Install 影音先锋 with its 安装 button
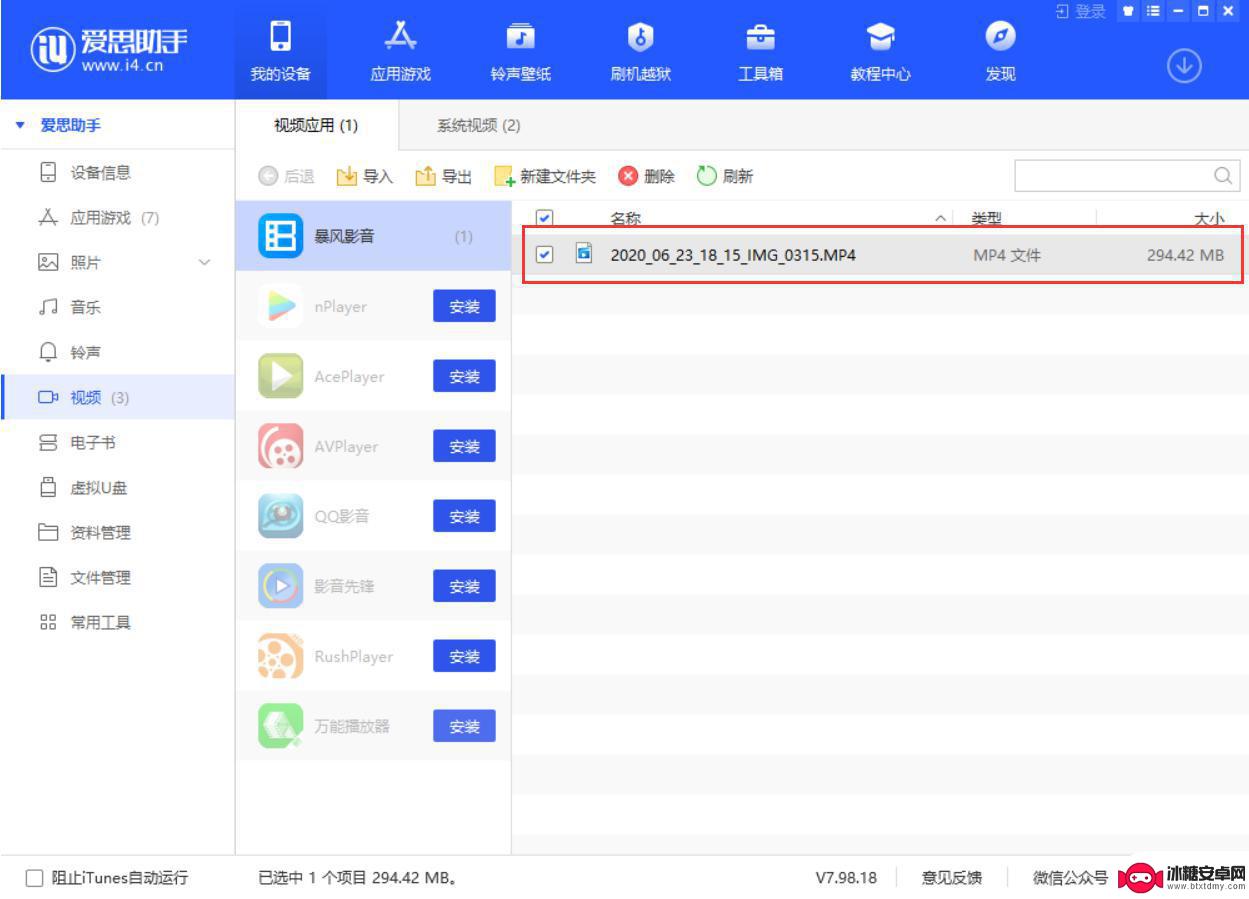The image size is (1249, 899). click(x=464, y=586)
